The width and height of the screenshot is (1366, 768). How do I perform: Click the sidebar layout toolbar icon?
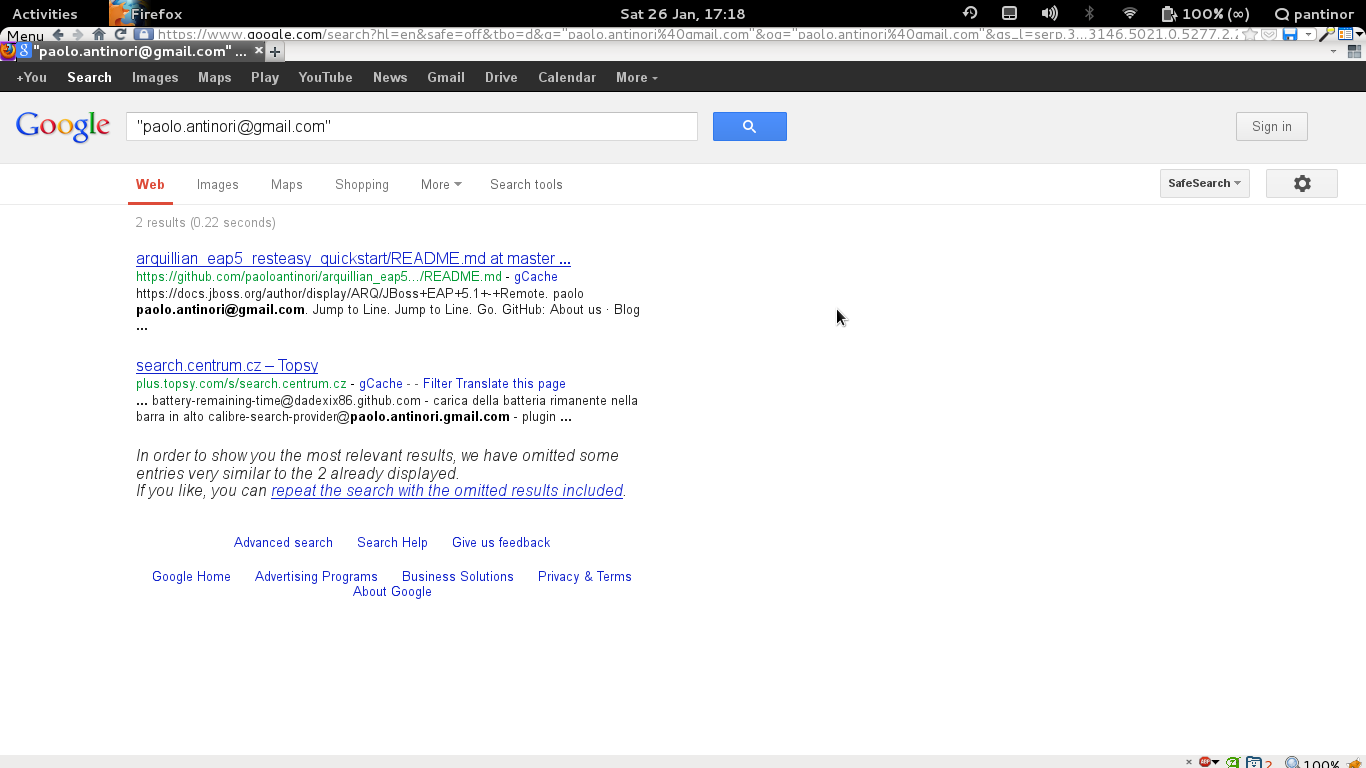(x=1345, y=34)
